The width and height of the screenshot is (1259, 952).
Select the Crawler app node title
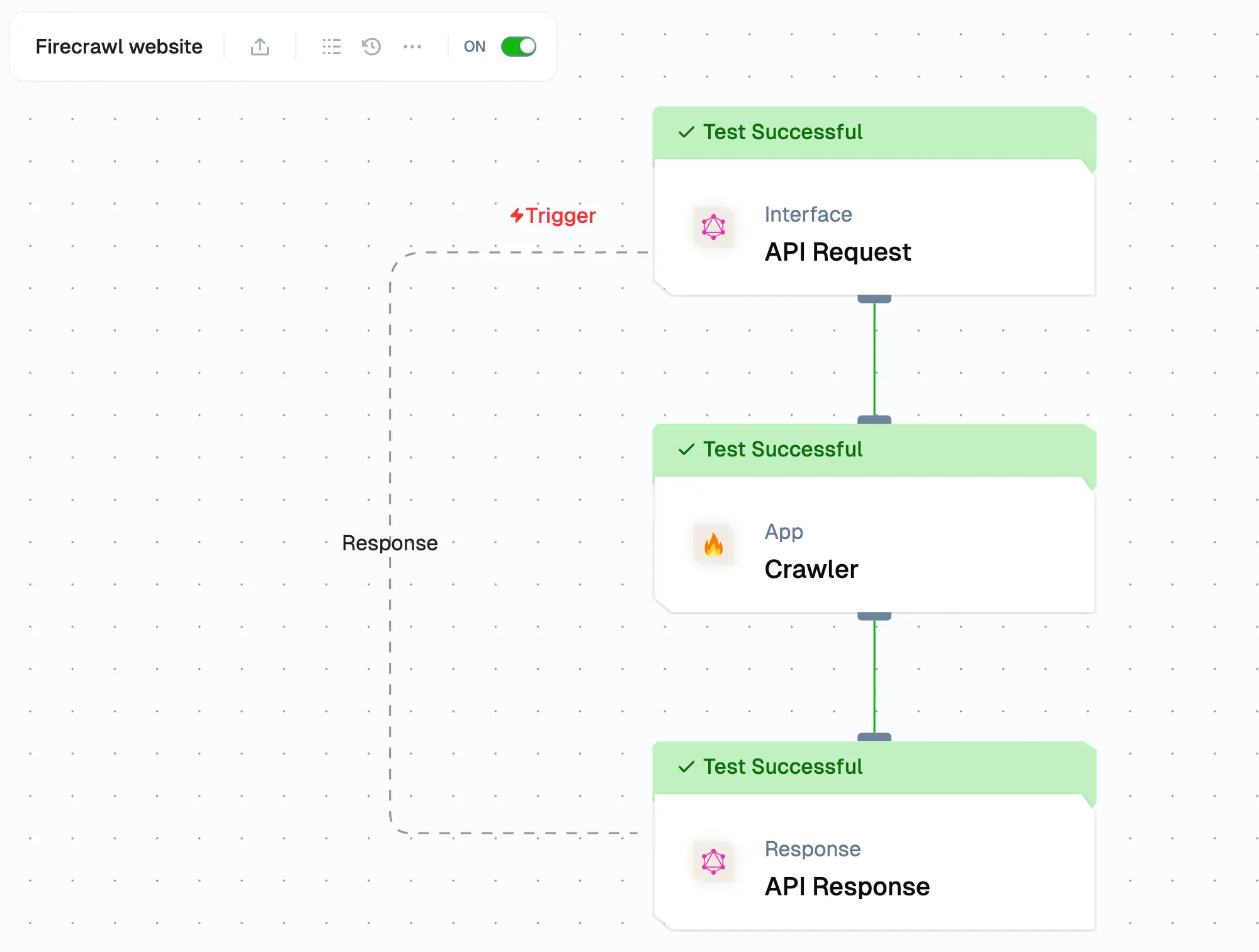[811, 569]
